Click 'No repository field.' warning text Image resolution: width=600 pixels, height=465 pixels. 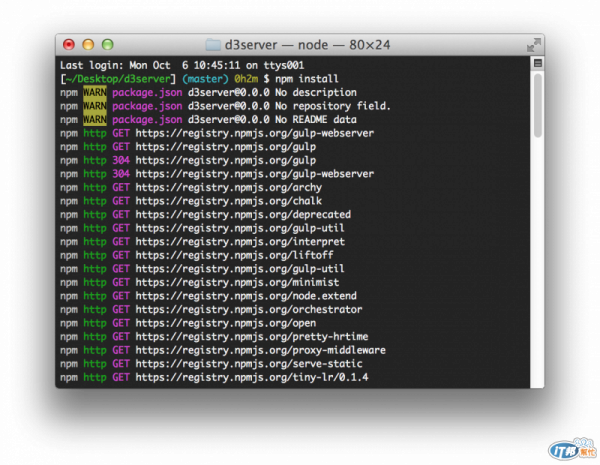[x=333, y=106]
